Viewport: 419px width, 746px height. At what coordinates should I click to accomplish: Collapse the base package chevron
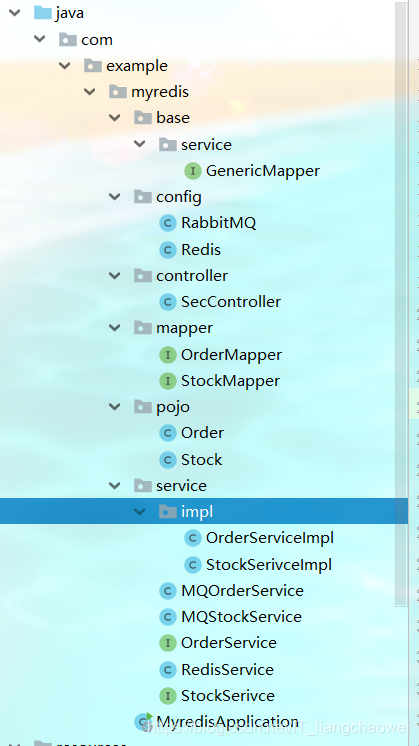pos(115,118)
